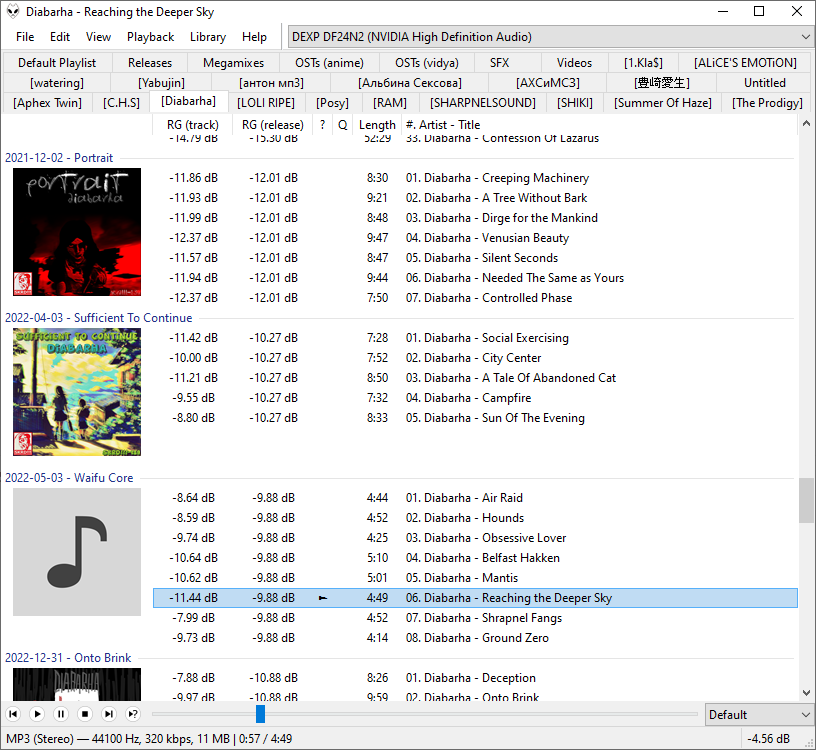816x750 pixels.
Task: Click the -4.56 dB volume indicator
Action: click(768, 739)
